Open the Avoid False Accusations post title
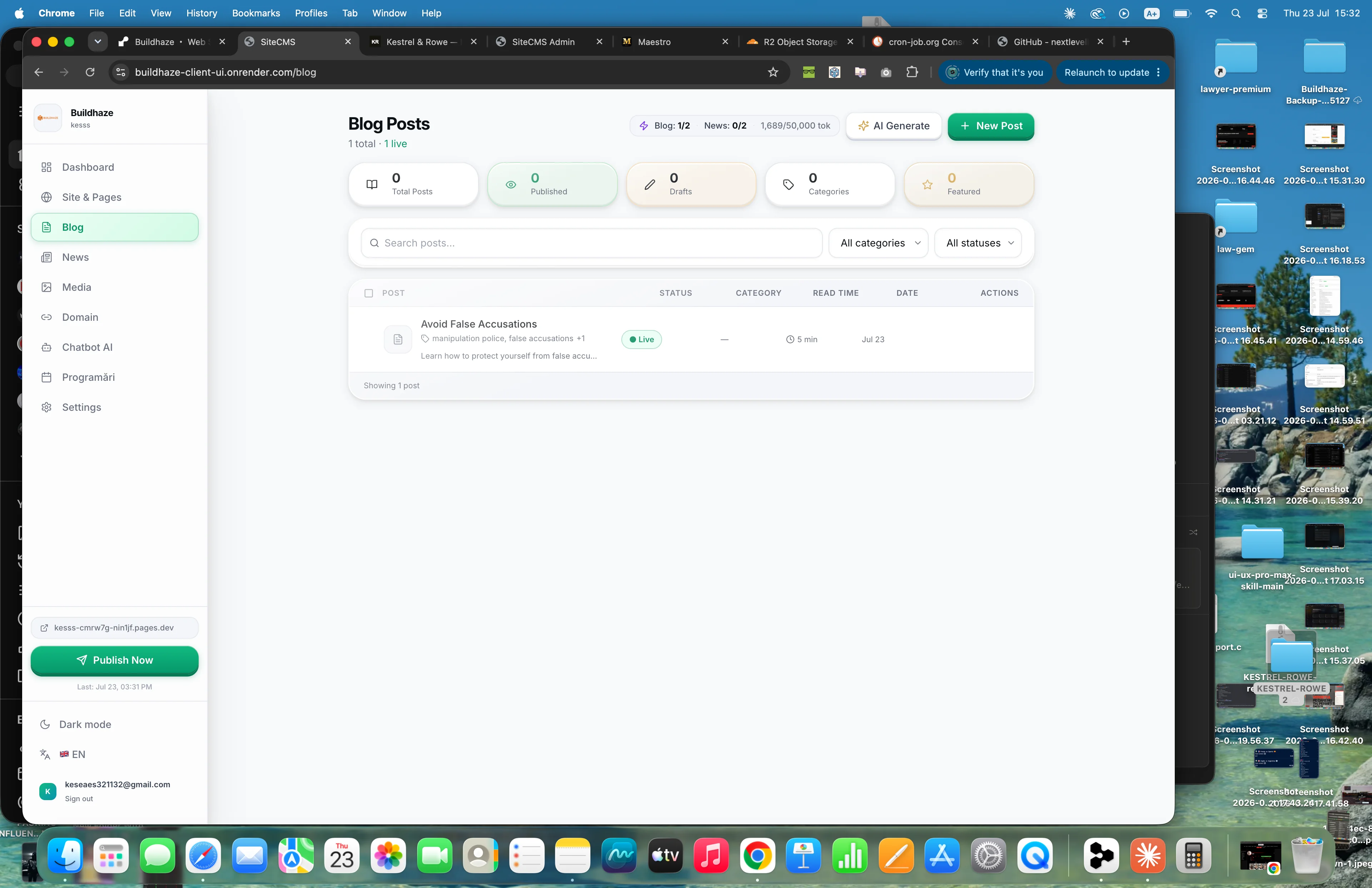Image resolution: width=1372 pixels, height=888 pixels. pos(478,324)
